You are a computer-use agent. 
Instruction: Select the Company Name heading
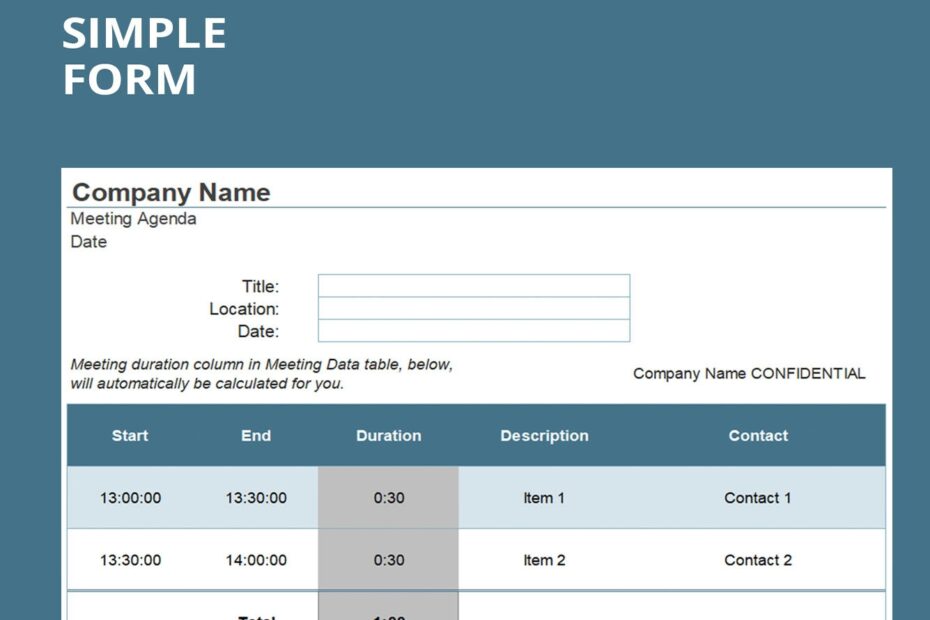170,192
